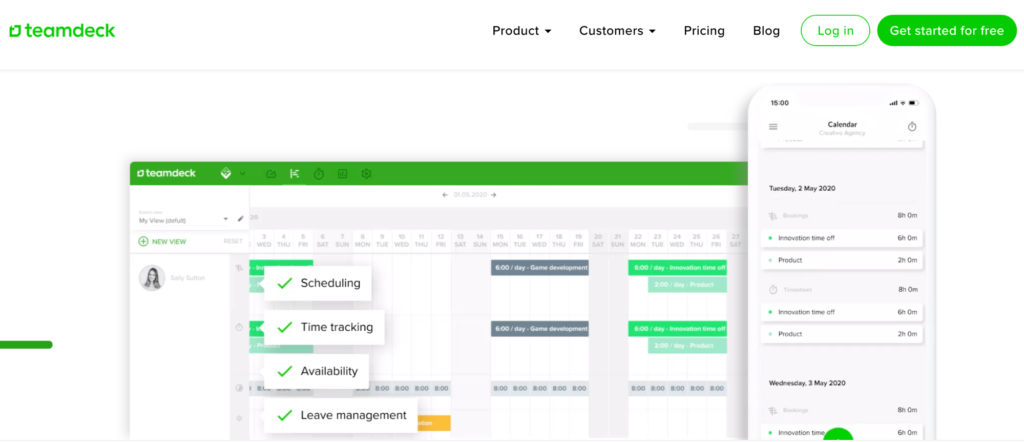Click the availability row icon

[x=239, y=388]
